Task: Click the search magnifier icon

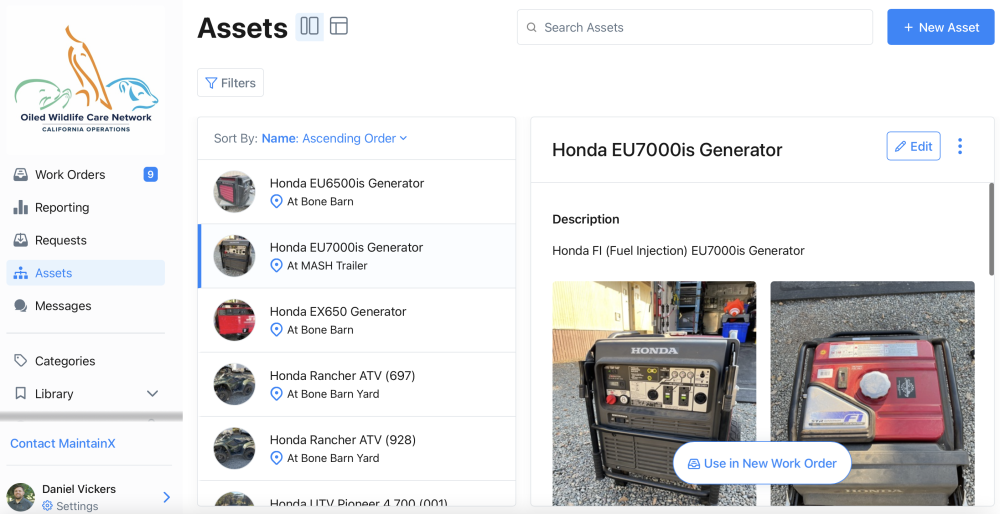Action: tap(531, 27)
